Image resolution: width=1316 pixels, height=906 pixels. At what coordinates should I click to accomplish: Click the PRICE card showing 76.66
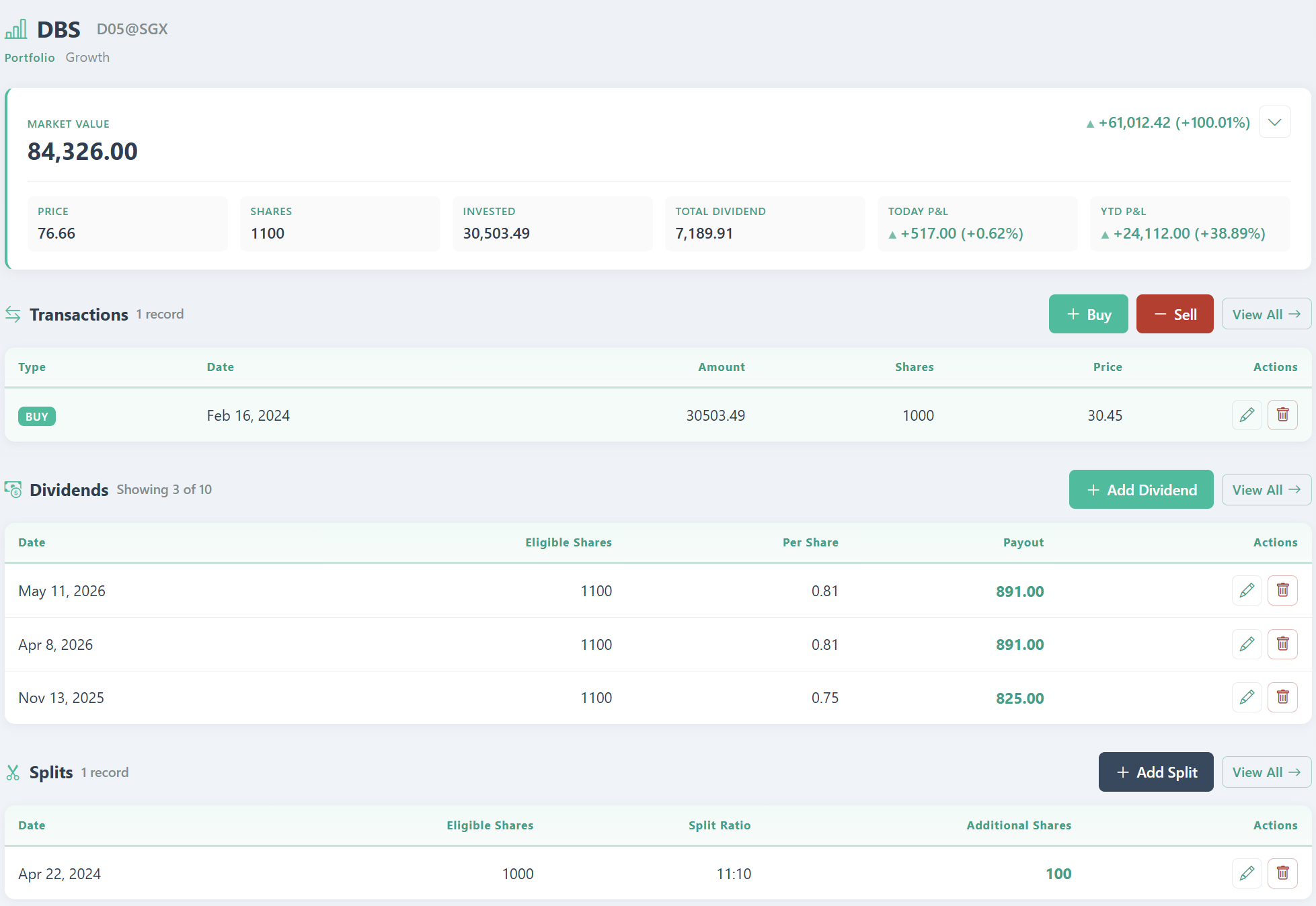click(x=128, y=224)
